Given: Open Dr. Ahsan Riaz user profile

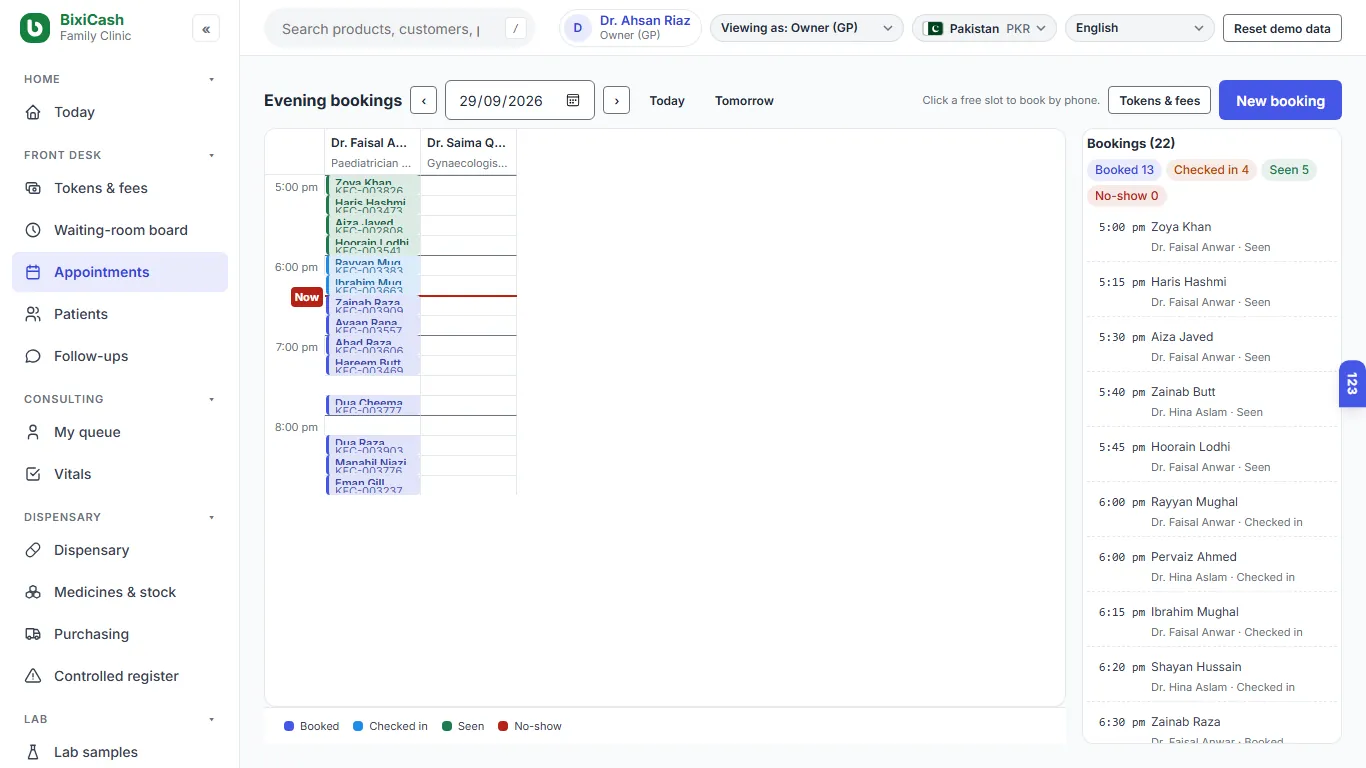Looking at the screenshot, I should pyautogui.click(x=631, y=28).
